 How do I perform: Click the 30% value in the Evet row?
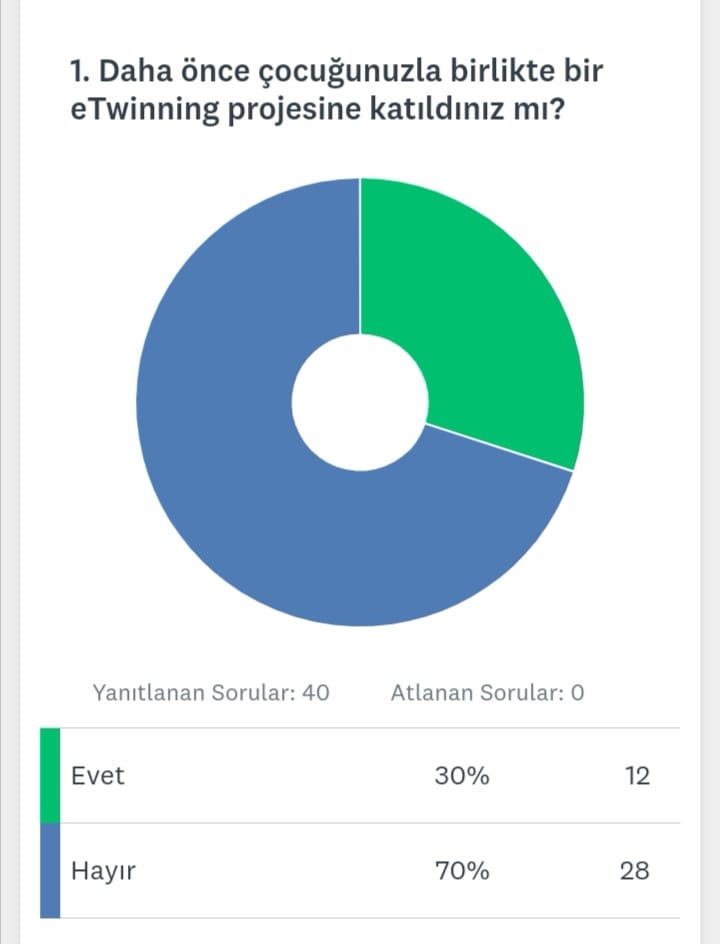[462, 775]
